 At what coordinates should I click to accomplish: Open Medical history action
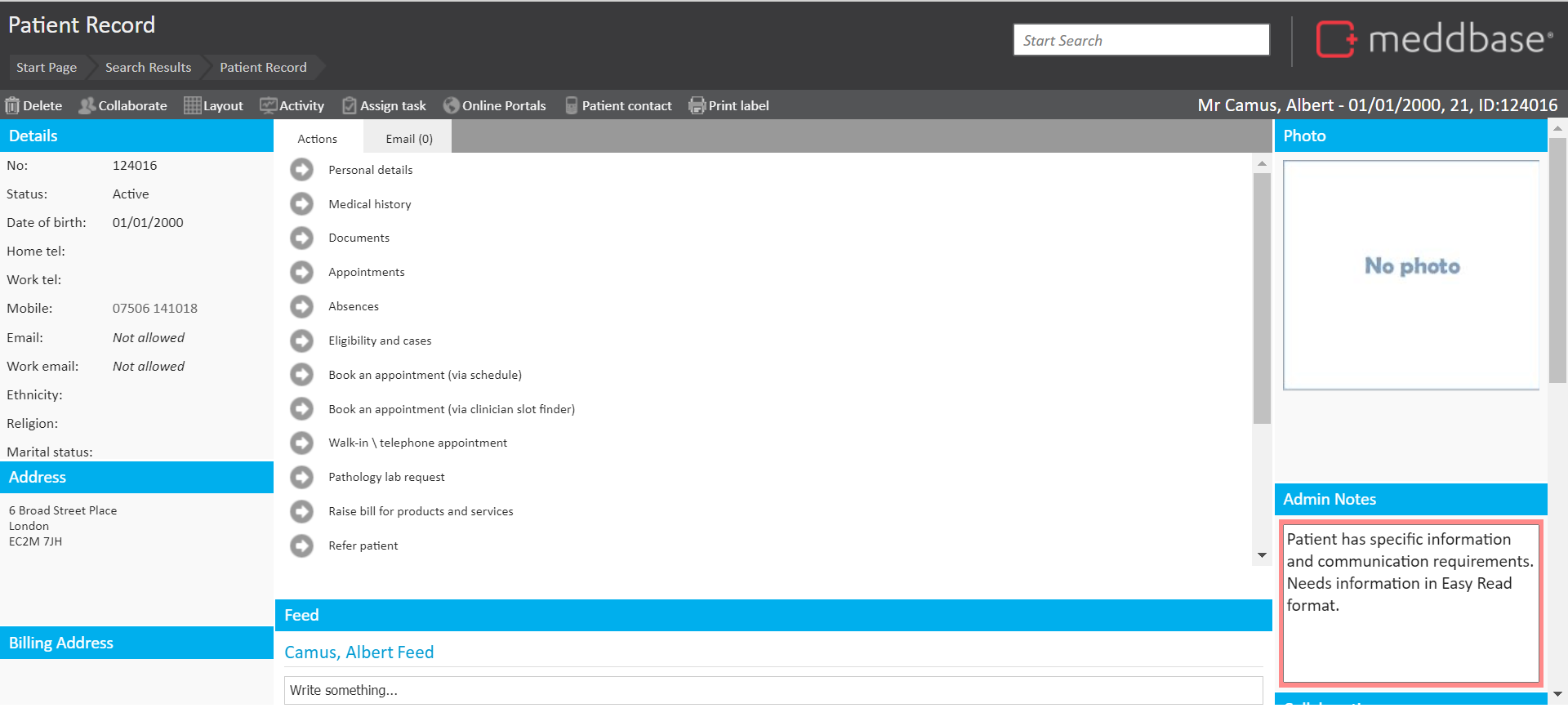pos(370,204)
